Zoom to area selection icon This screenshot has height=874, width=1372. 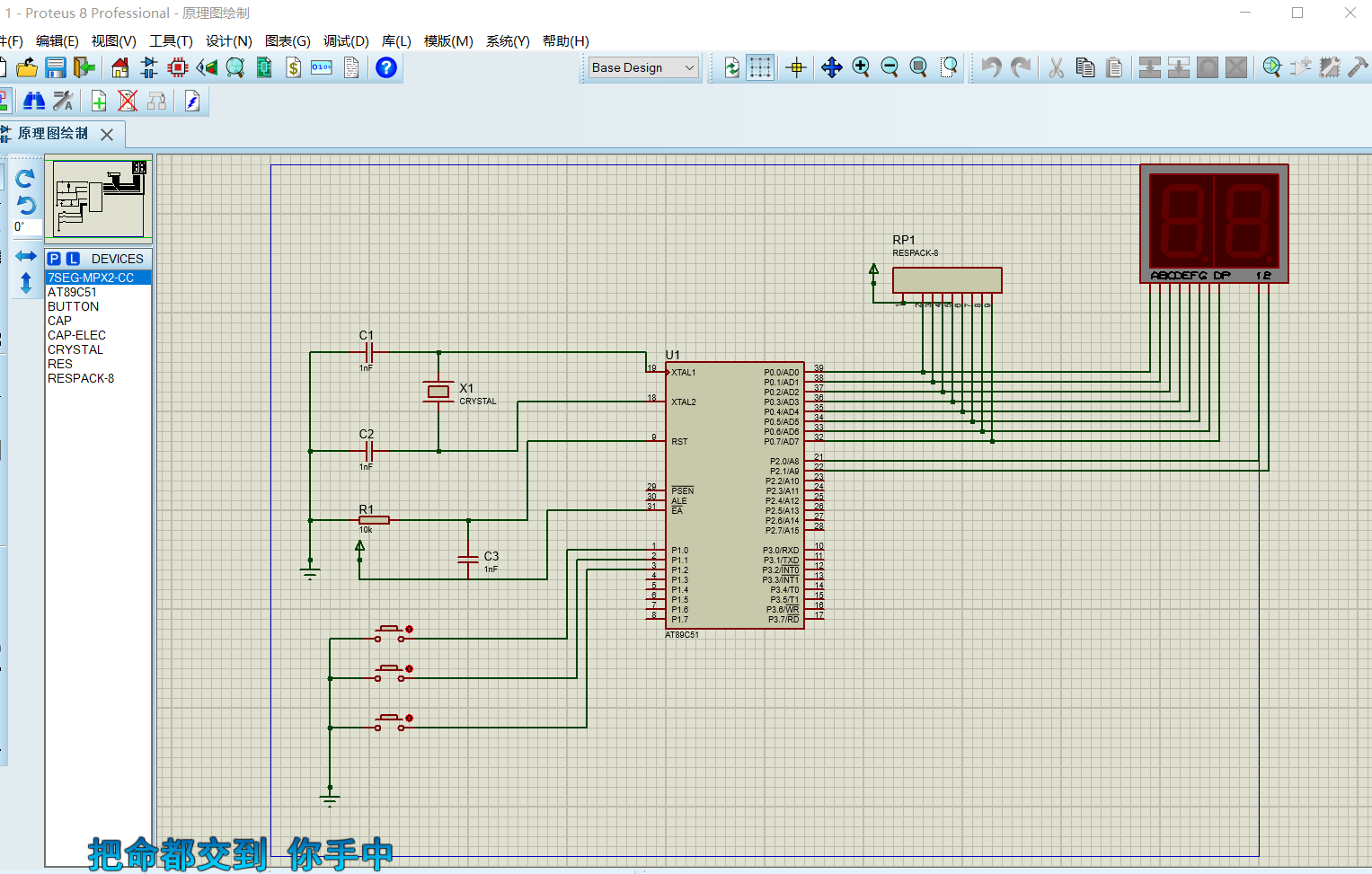[x=949, y=67]
